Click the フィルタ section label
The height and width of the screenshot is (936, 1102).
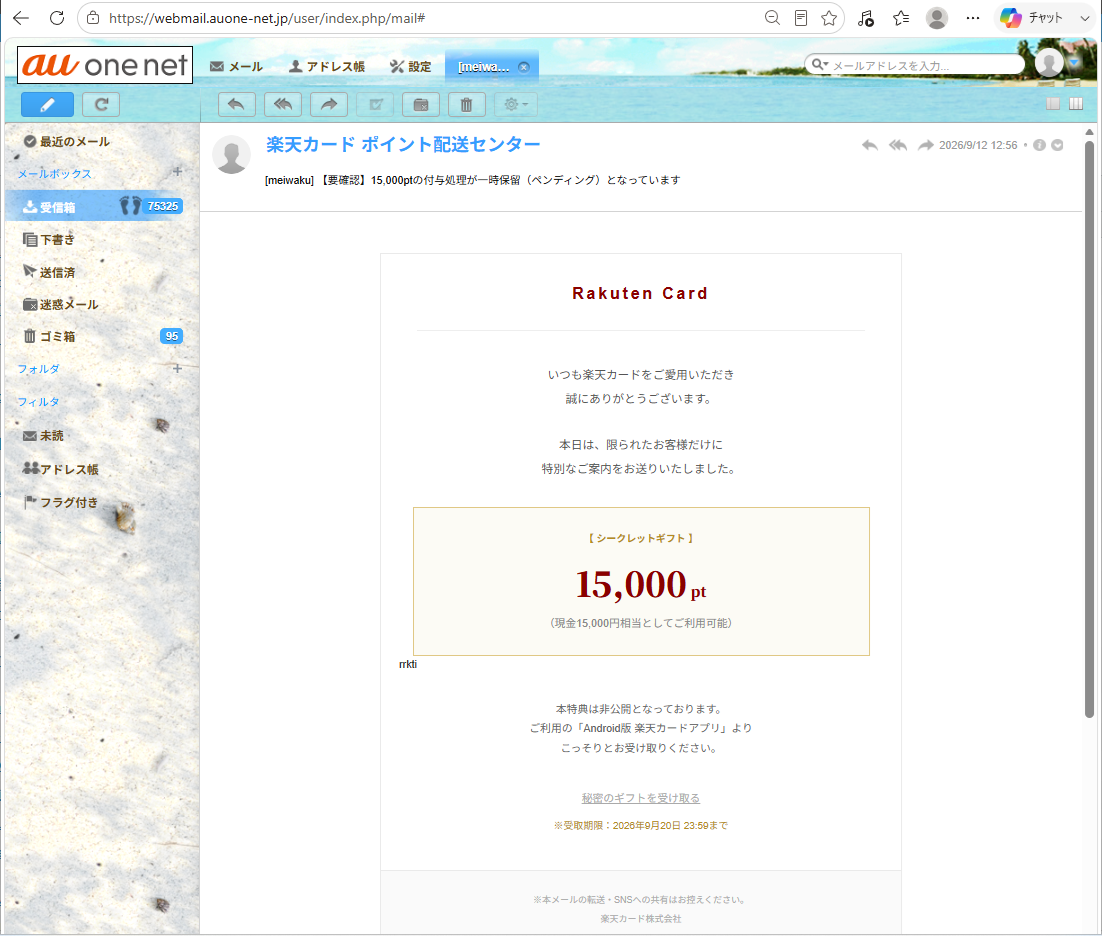coord(39,402)
